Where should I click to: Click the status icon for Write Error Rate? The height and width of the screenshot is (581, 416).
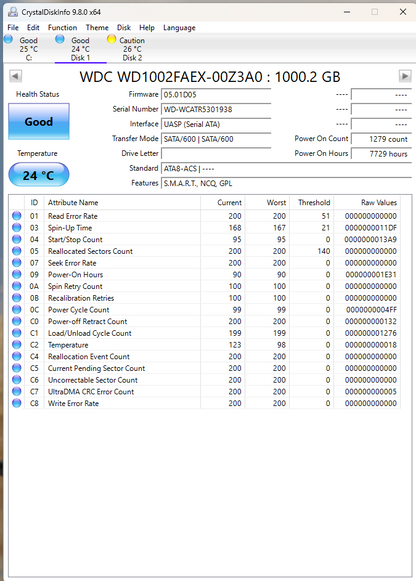pos(17,403)
